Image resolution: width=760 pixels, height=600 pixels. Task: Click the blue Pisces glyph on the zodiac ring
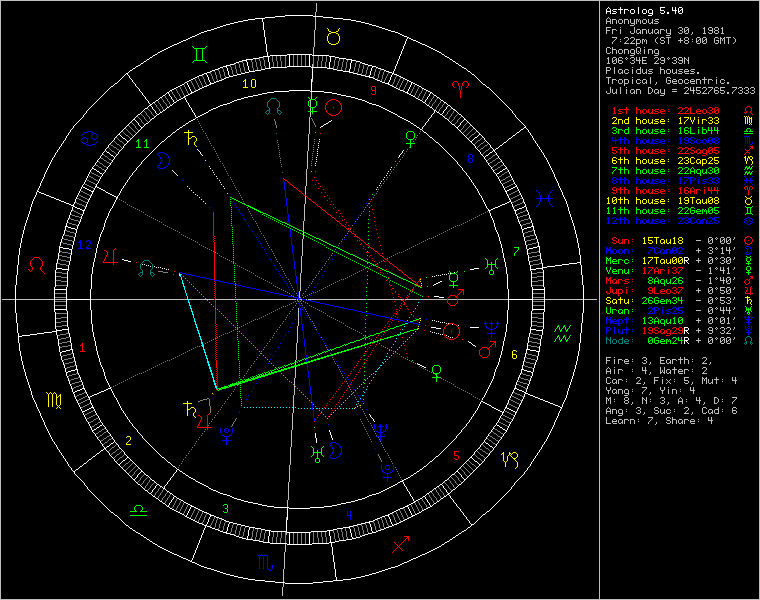547,197
